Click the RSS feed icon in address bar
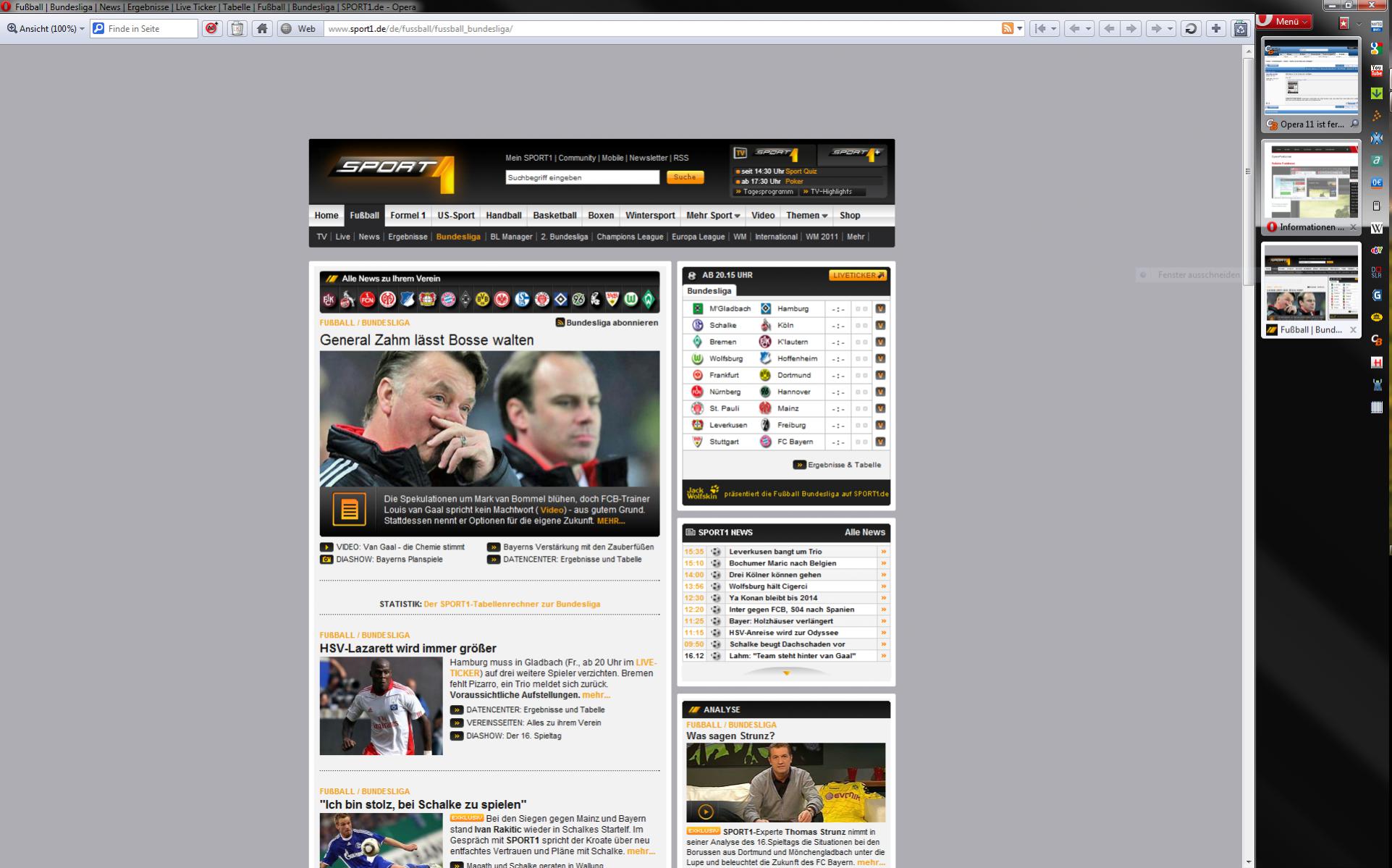This screenshot has height=868, width=1392. click(1007, 29)
